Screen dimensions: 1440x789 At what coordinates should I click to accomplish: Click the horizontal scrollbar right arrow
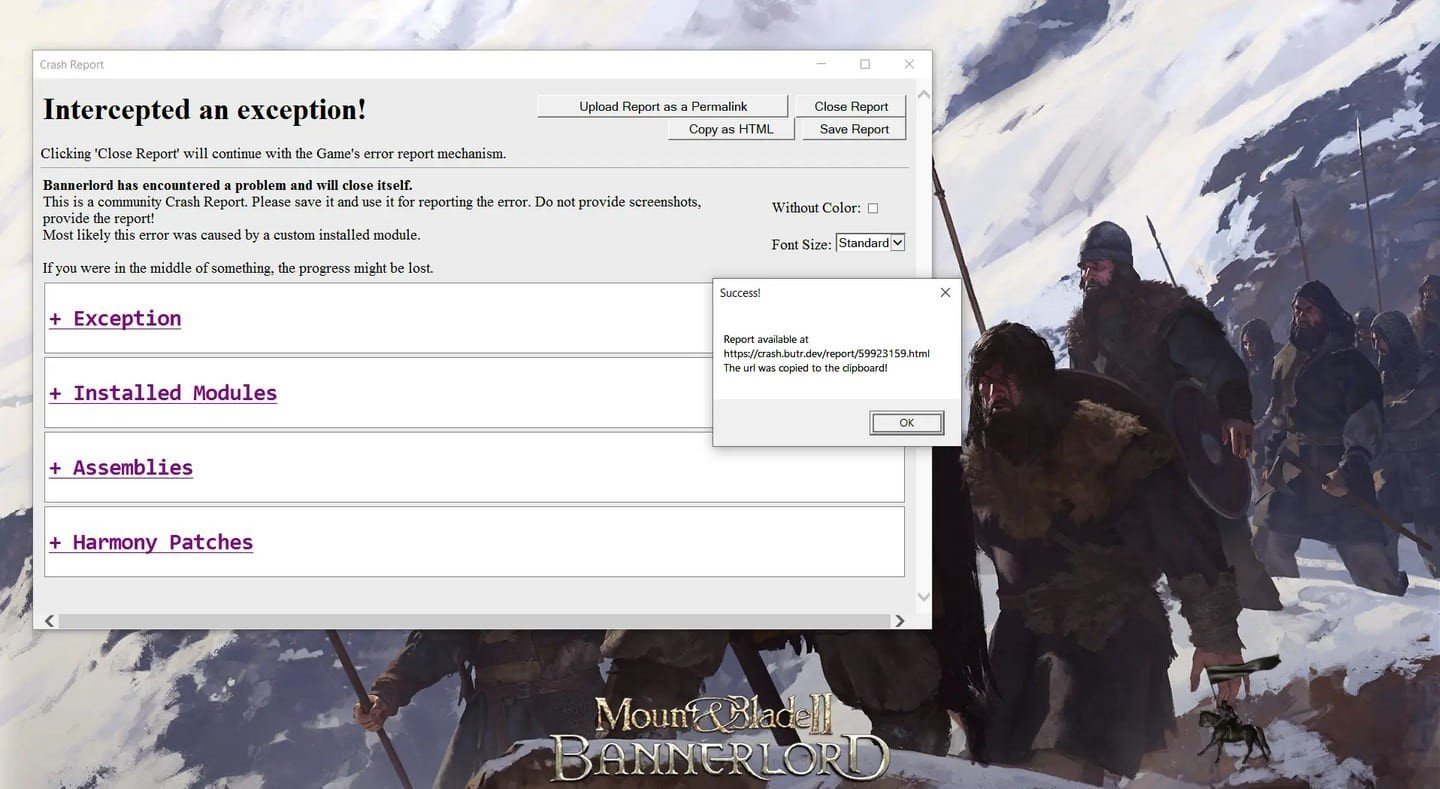point(899,621)
